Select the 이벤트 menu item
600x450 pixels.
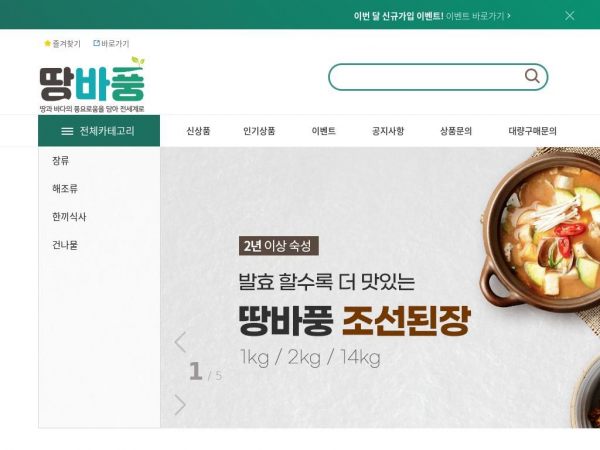click(x=323, y=131)
